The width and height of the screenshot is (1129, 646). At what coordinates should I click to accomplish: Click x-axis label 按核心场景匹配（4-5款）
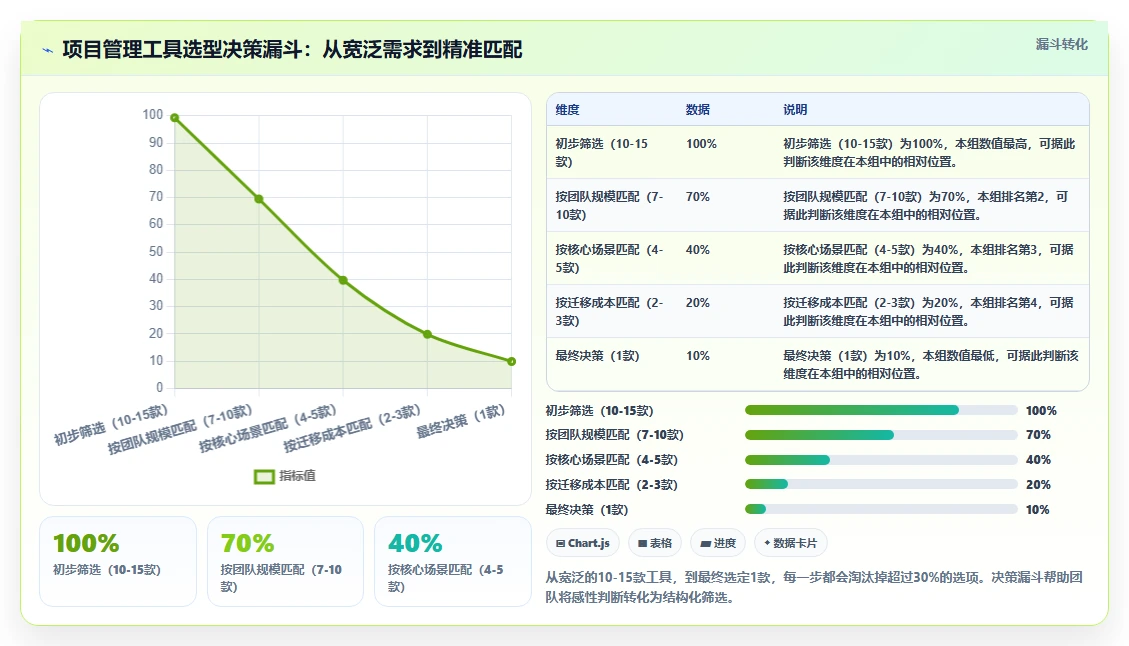(268, 429)
